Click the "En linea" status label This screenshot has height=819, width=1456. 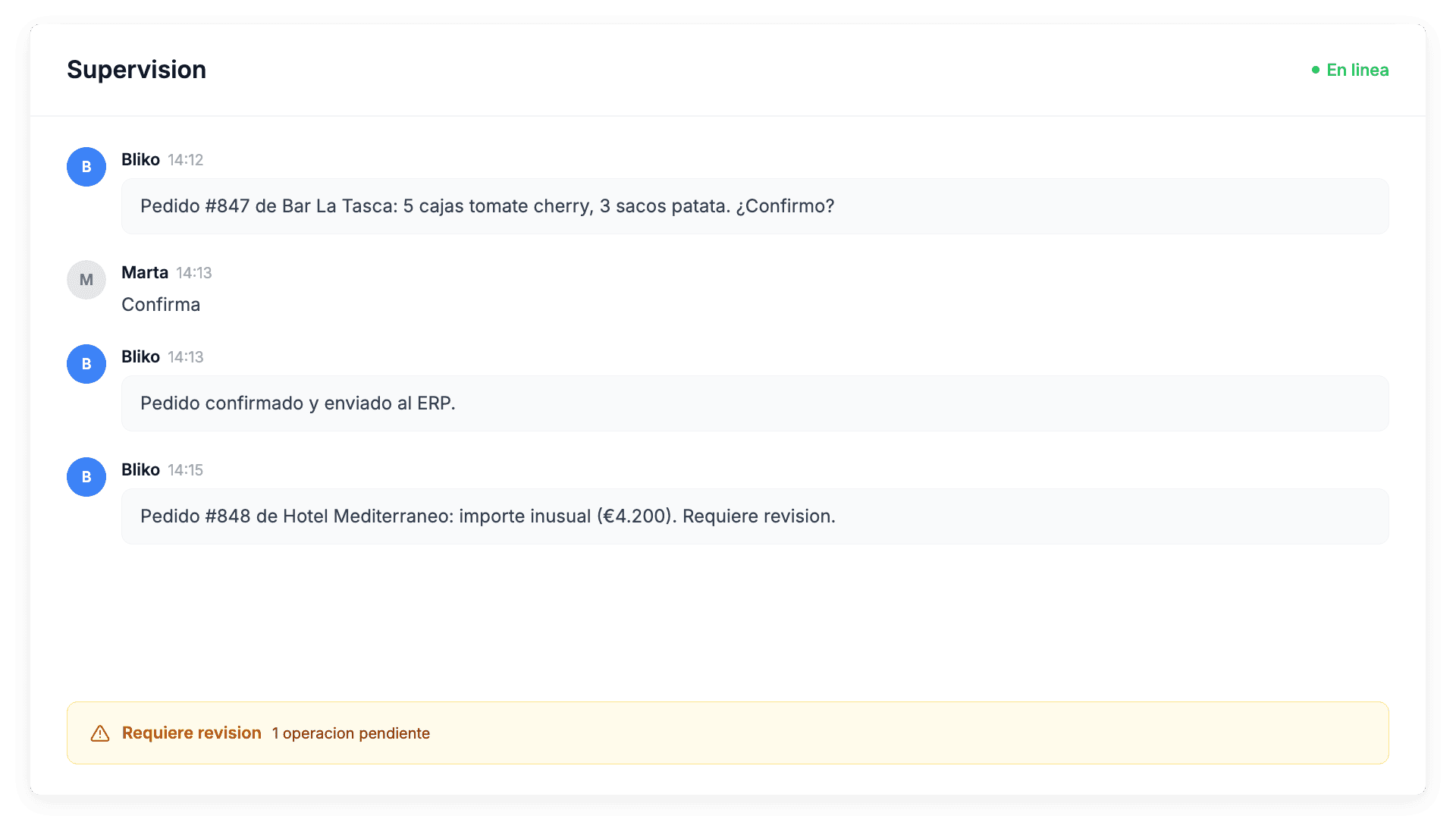(x=1357, y=70)
